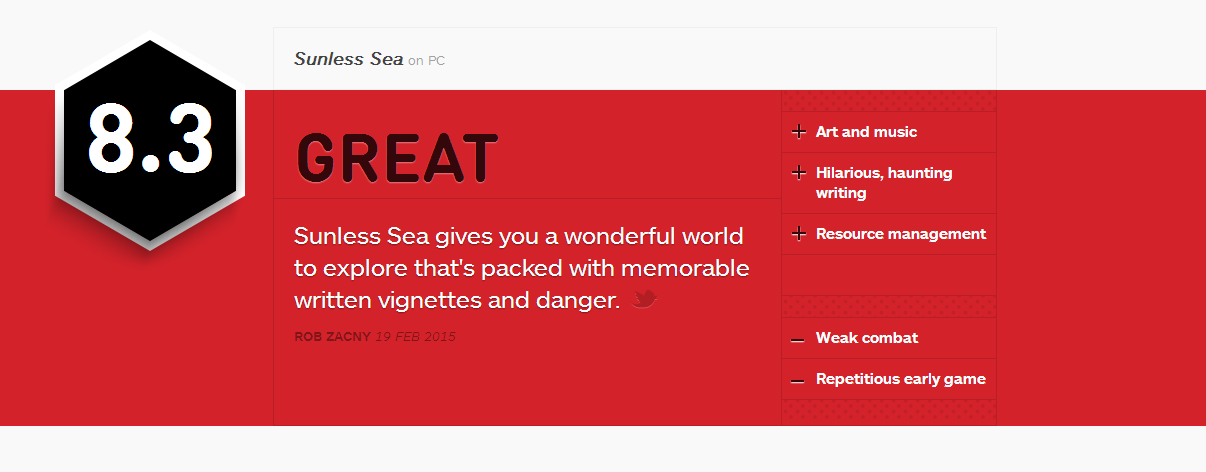Click the 19 Feb 2015 review date
Image resolution: width=1206 pixels, height=472 pixels.
pyautogui.click(x=416, y=337)
